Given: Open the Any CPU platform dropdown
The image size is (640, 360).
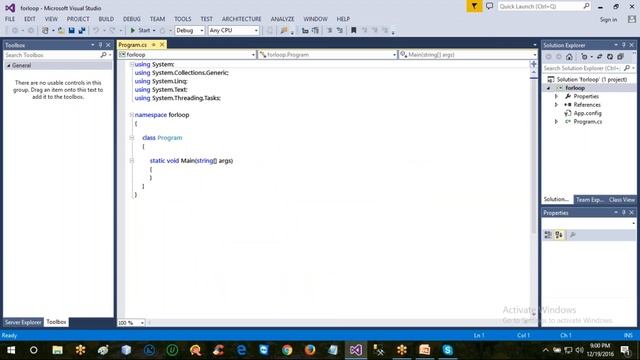Looking at the screenshot, I should pos(233,31).
